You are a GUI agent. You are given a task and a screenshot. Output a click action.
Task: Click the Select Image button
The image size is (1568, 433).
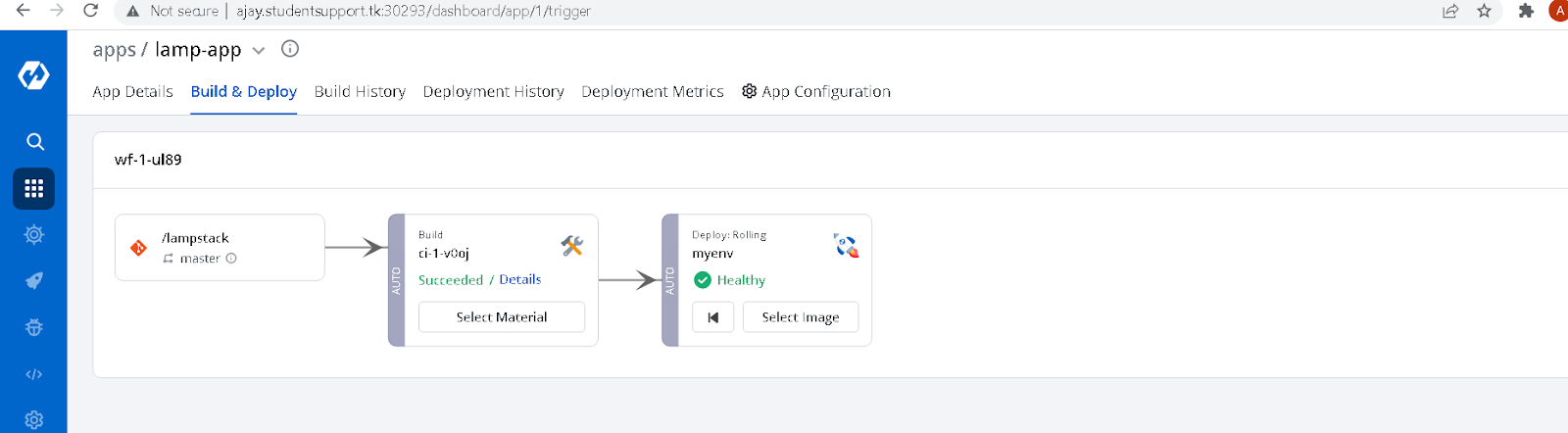click(801, 317)
